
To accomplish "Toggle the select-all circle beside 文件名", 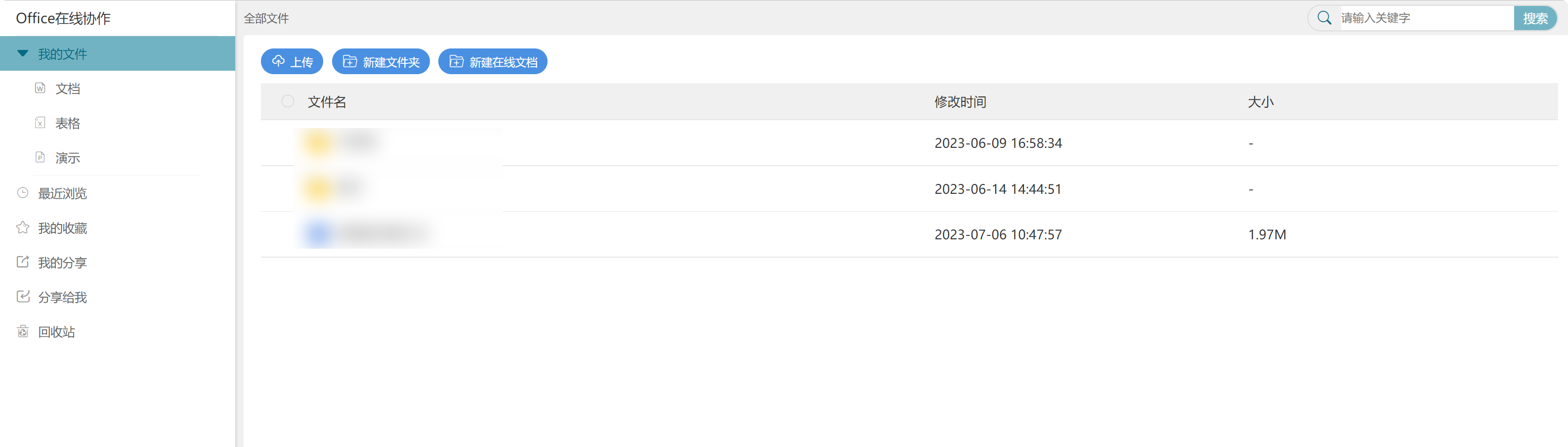I will click(288, 102).
